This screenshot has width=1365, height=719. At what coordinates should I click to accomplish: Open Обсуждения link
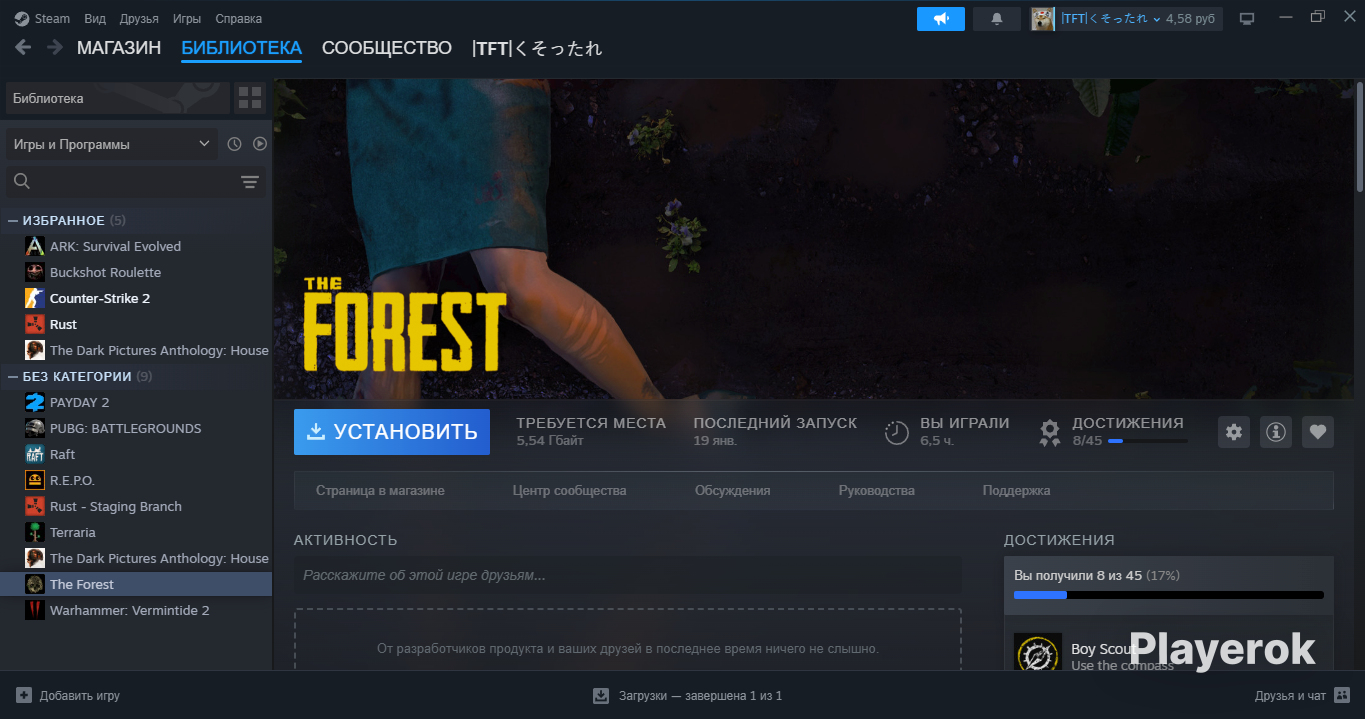[x=732, y=491]
